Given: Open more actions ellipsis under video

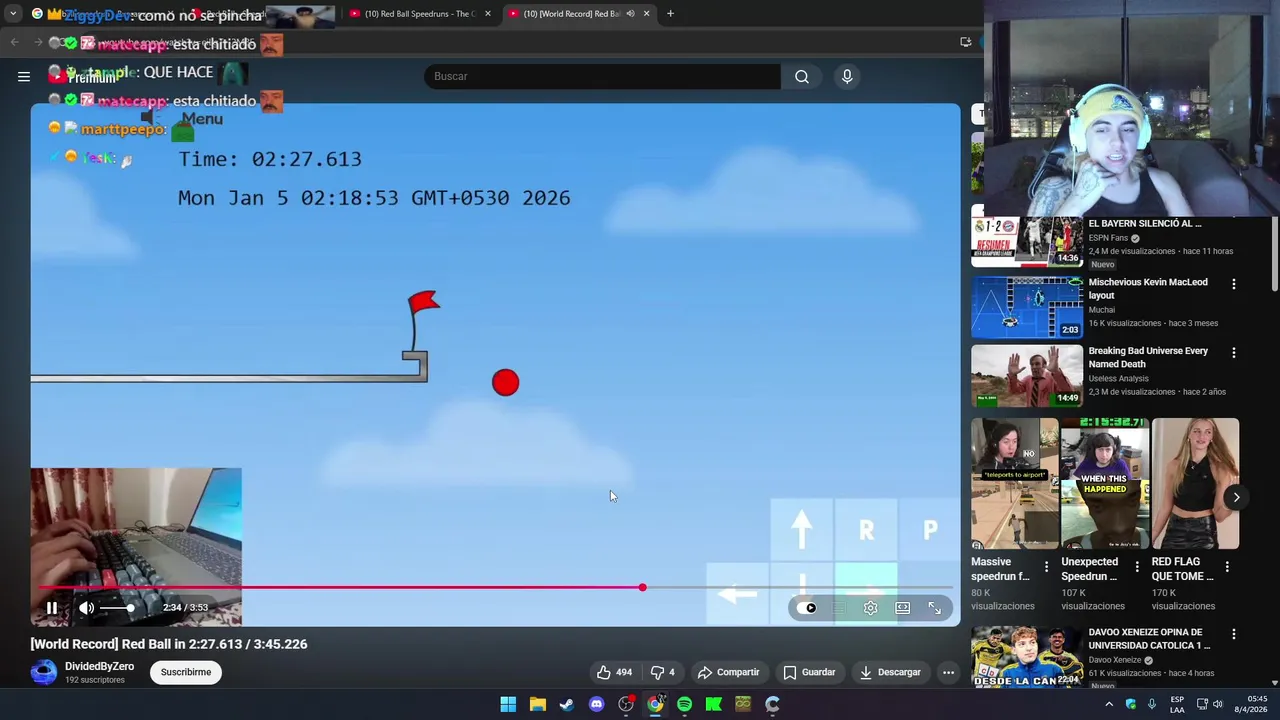Looking at the screenshot, I should pos(948,672).
